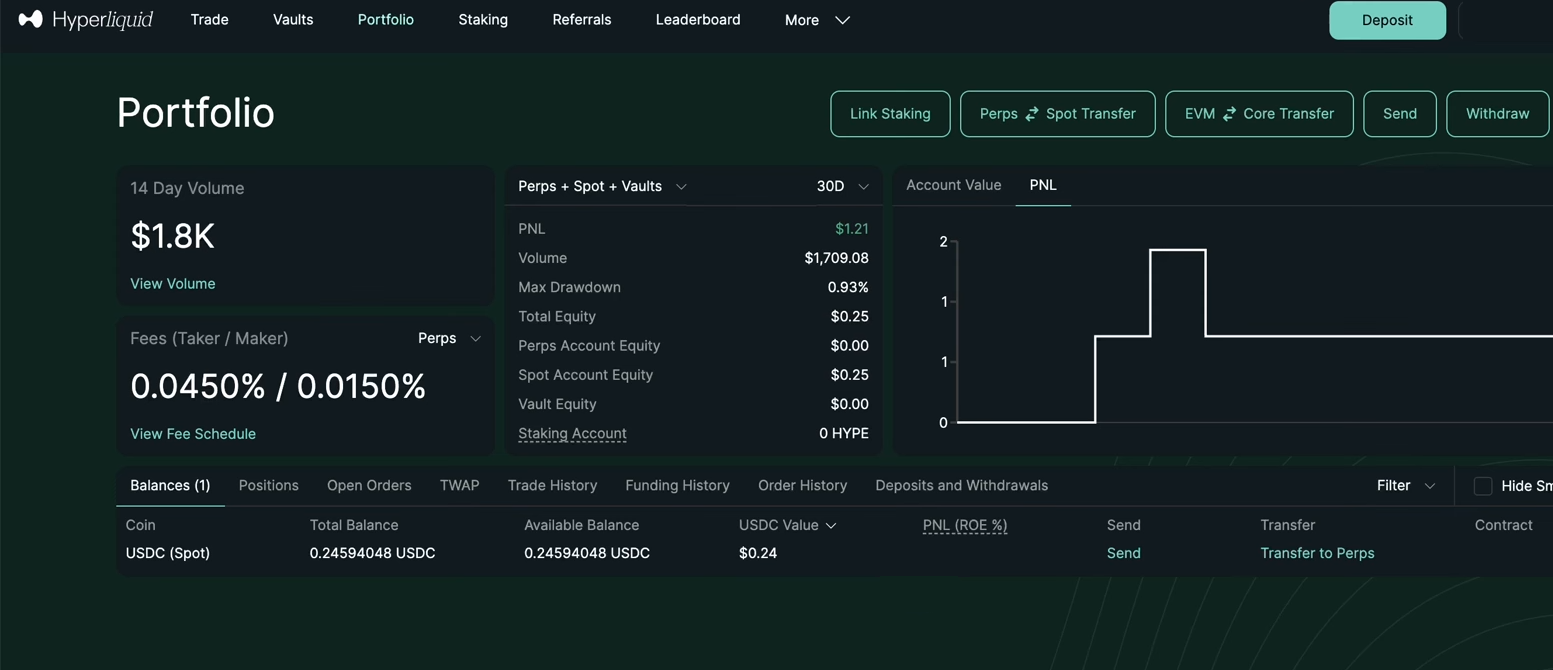Open the View Fee Schedule link
The height and width of the screenshot is (670, 1553).
[x=193, y=434]
